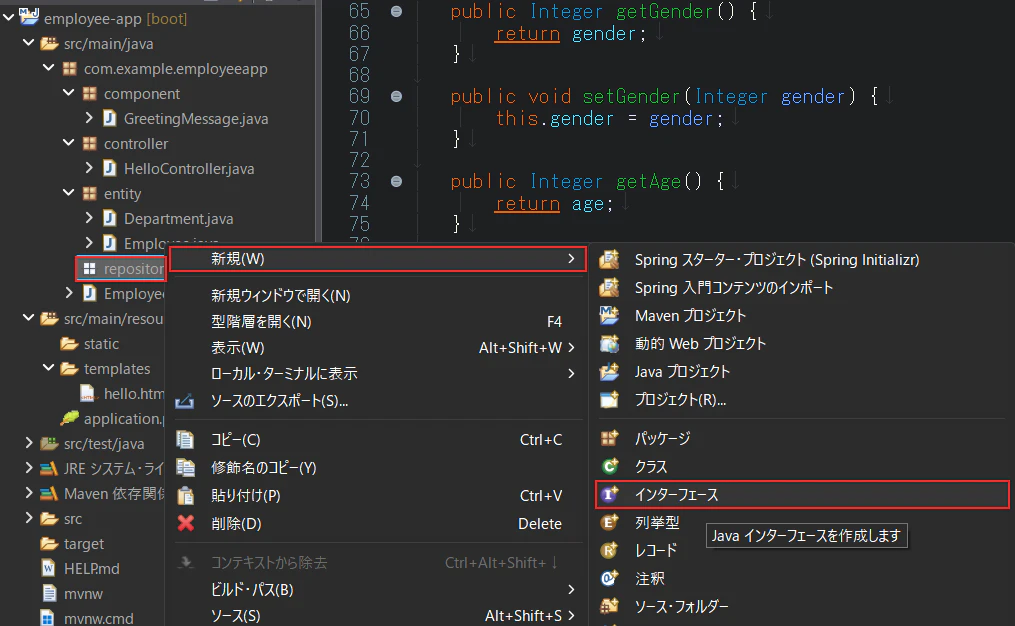Click line number 68 in the gutter
Image resolution: width=1015 pixels, height=626 pixels.
coord(359,75)
